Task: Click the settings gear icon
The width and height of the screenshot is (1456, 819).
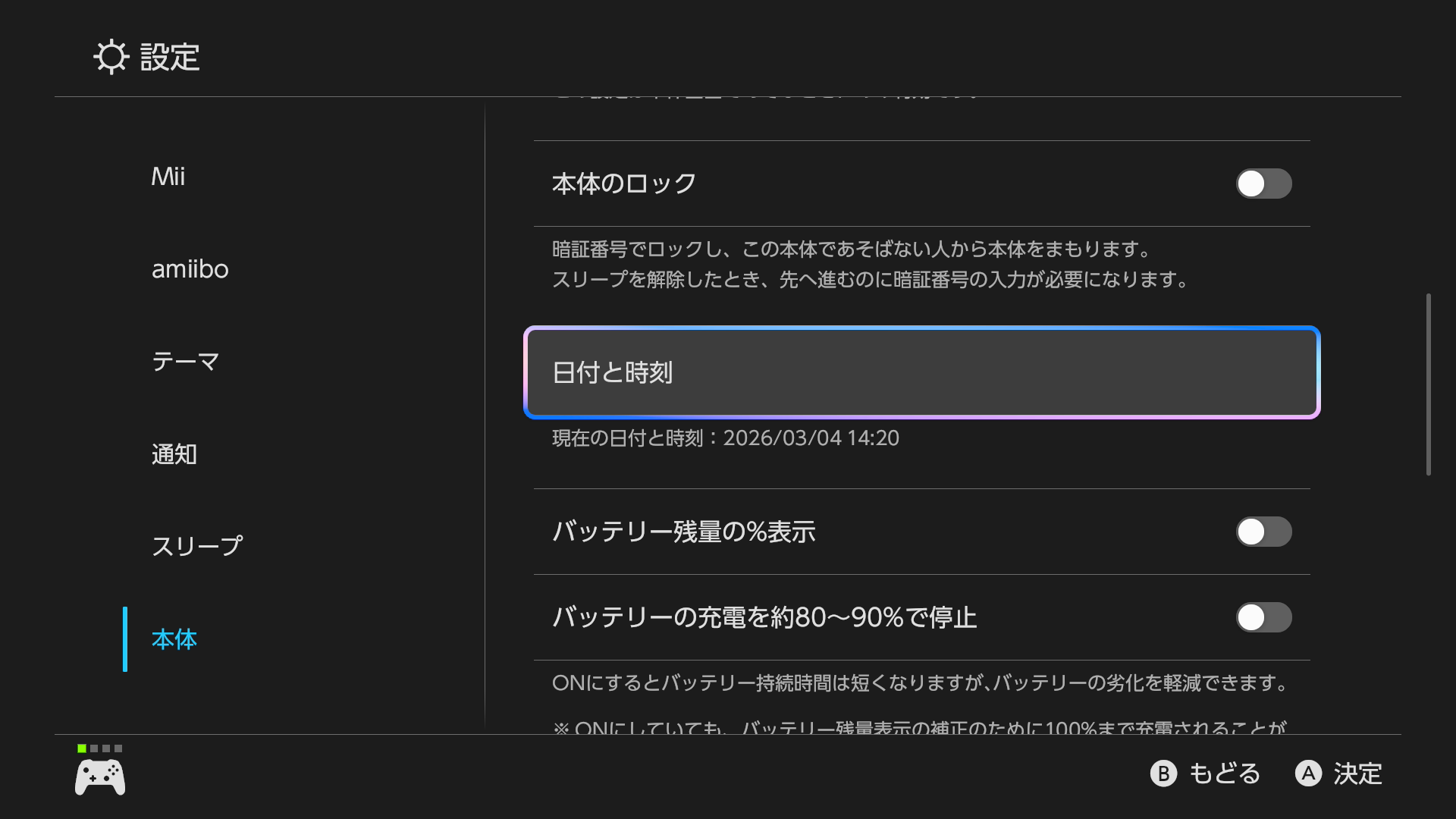Action: tap(111, 57)
